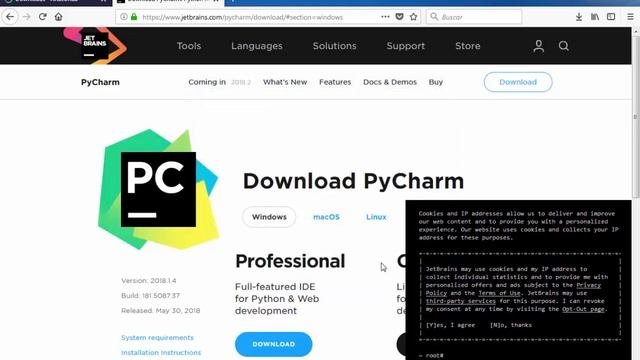
Task: Open System requirements link
Action: [157, 338]
